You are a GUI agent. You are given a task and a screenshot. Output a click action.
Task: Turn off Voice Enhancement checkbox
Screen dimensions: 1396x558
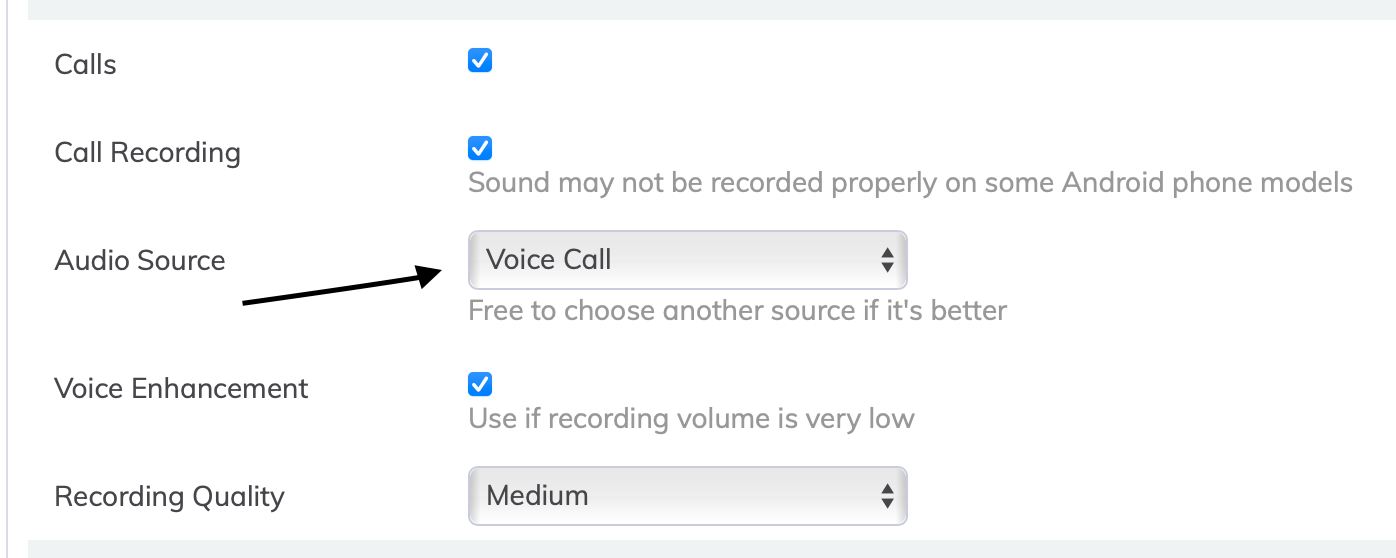click(480, 385)
